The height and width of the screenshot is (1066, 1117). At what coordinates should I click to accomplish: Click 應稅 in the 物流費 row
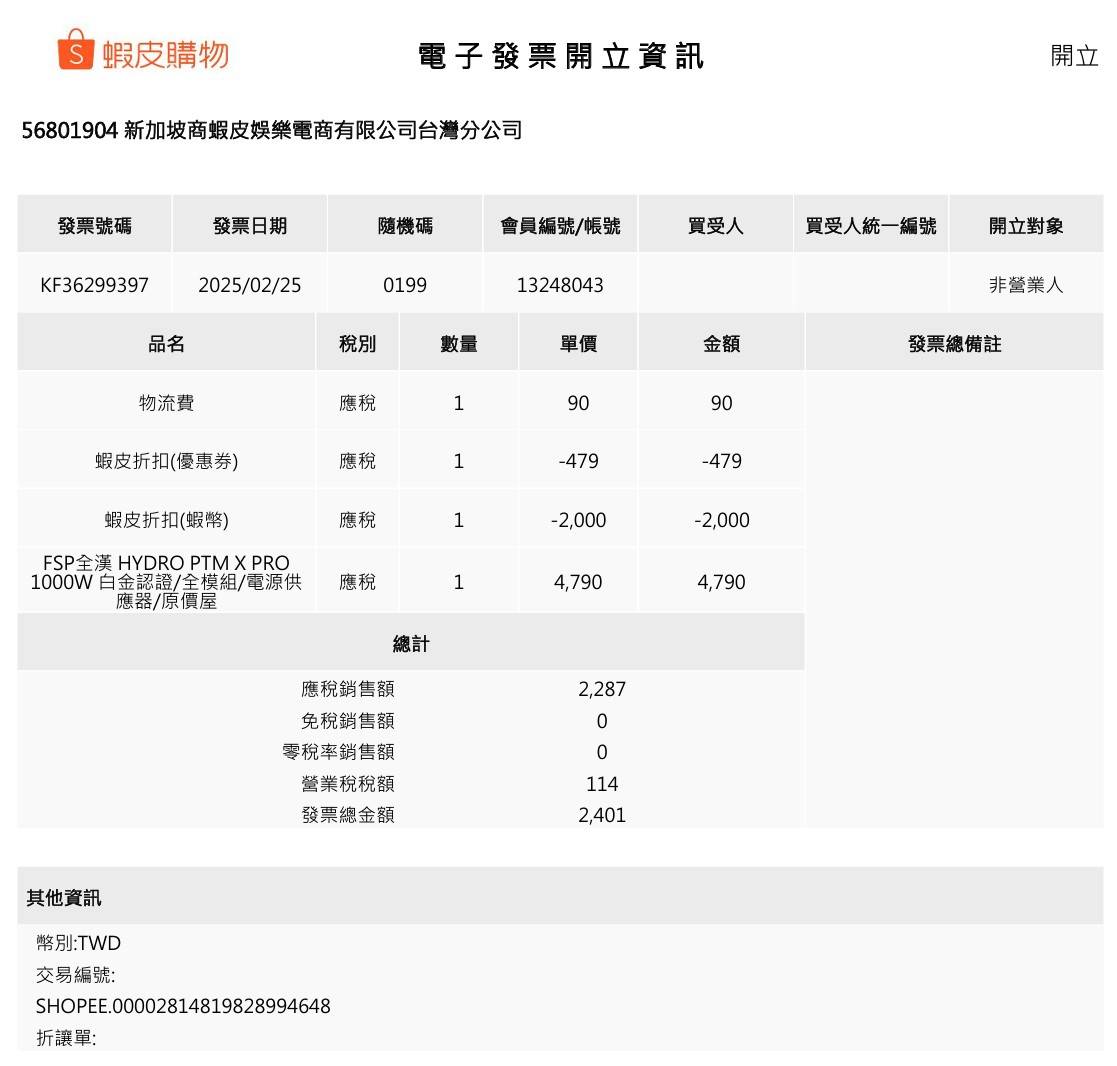358,403
